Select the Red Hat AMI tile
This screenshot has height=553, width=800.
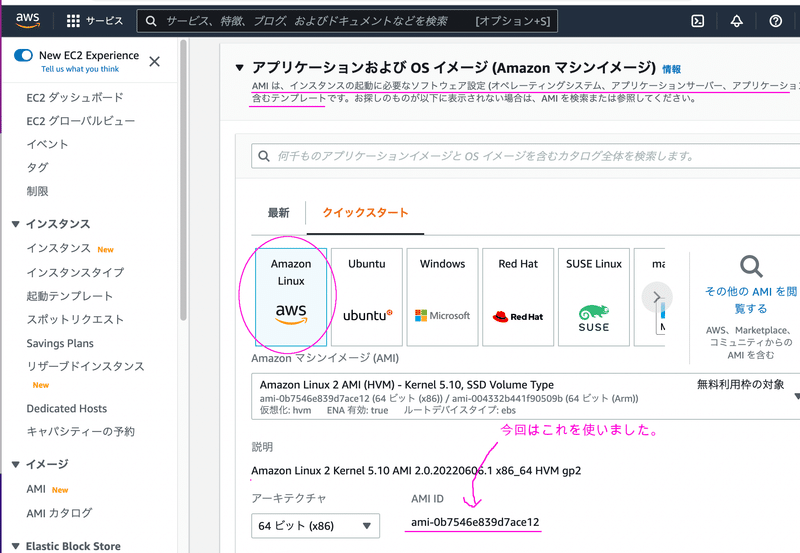coord(518,297)
